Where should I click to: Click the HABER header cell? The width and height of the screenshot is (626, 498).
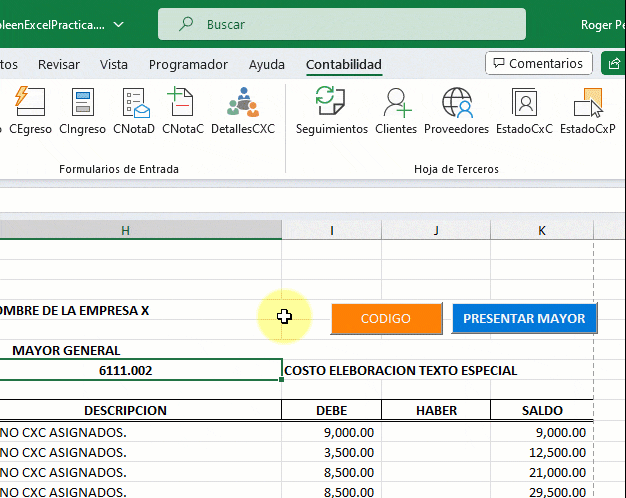point(436,410)
